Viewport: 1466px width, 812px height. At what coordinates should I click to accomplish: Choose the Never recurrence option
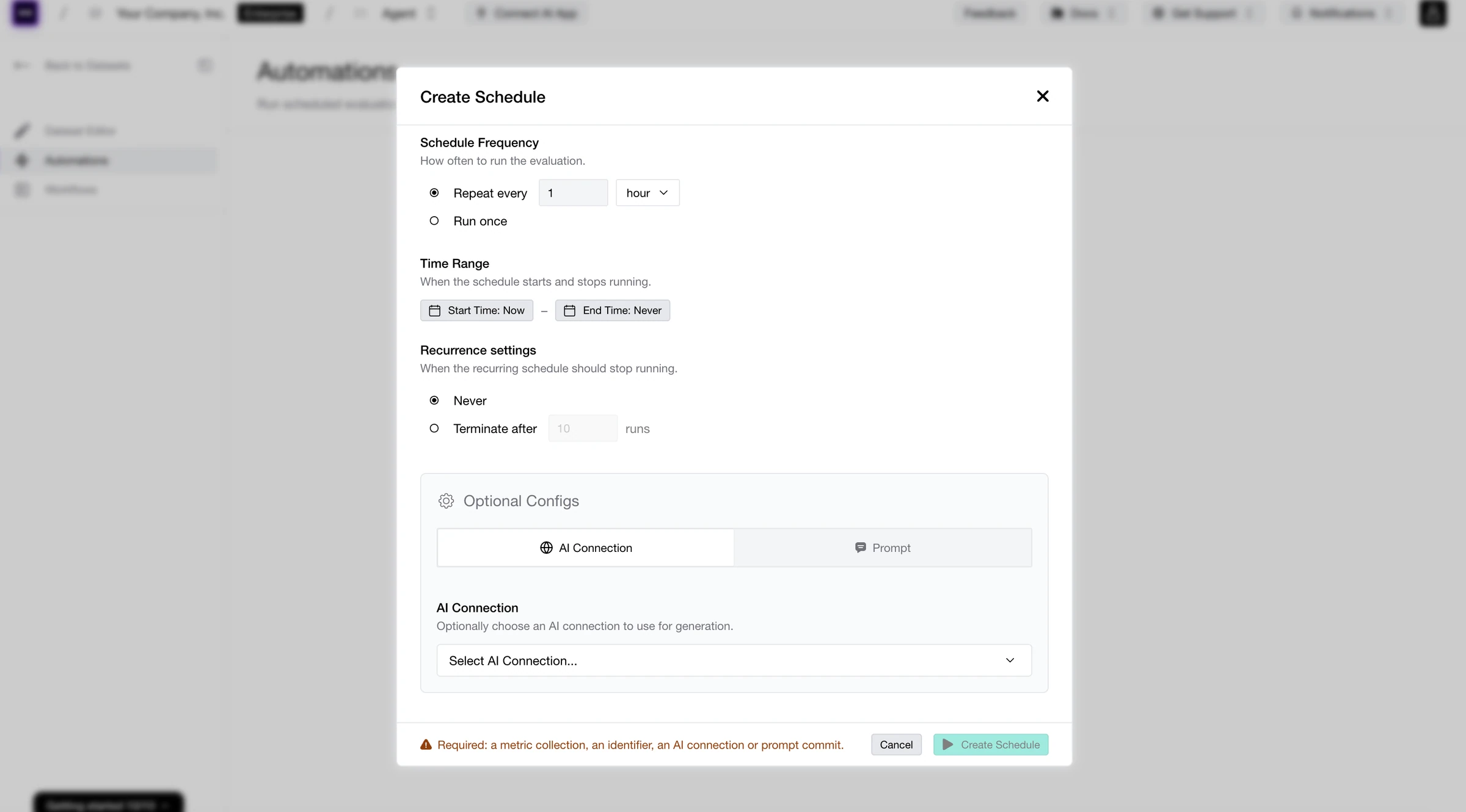tap(434, 401)
